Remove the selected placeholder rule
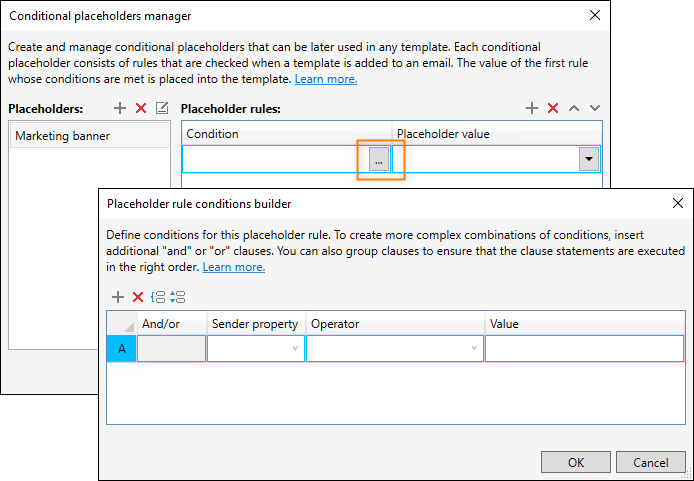This screenshot has height=481, width=694. point(553,108)
